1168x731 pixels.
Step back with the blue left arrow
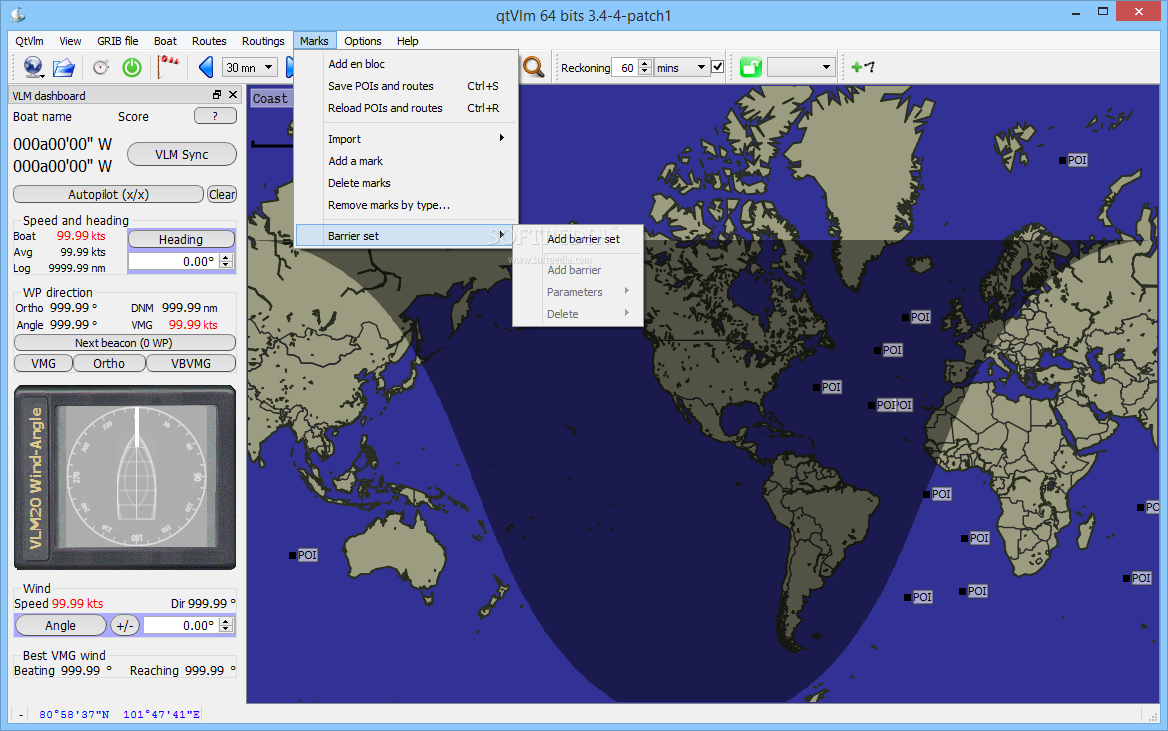(x=206, y=67)
